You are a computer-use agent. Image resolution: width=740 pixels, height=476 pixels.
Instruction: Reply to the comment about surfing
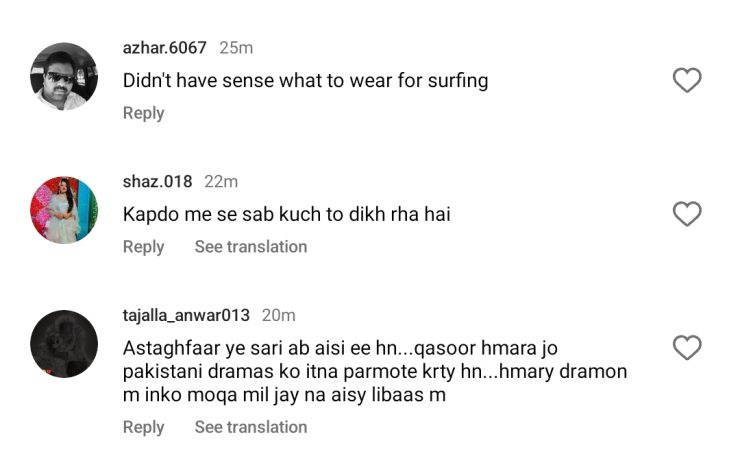tap(143, 113)
